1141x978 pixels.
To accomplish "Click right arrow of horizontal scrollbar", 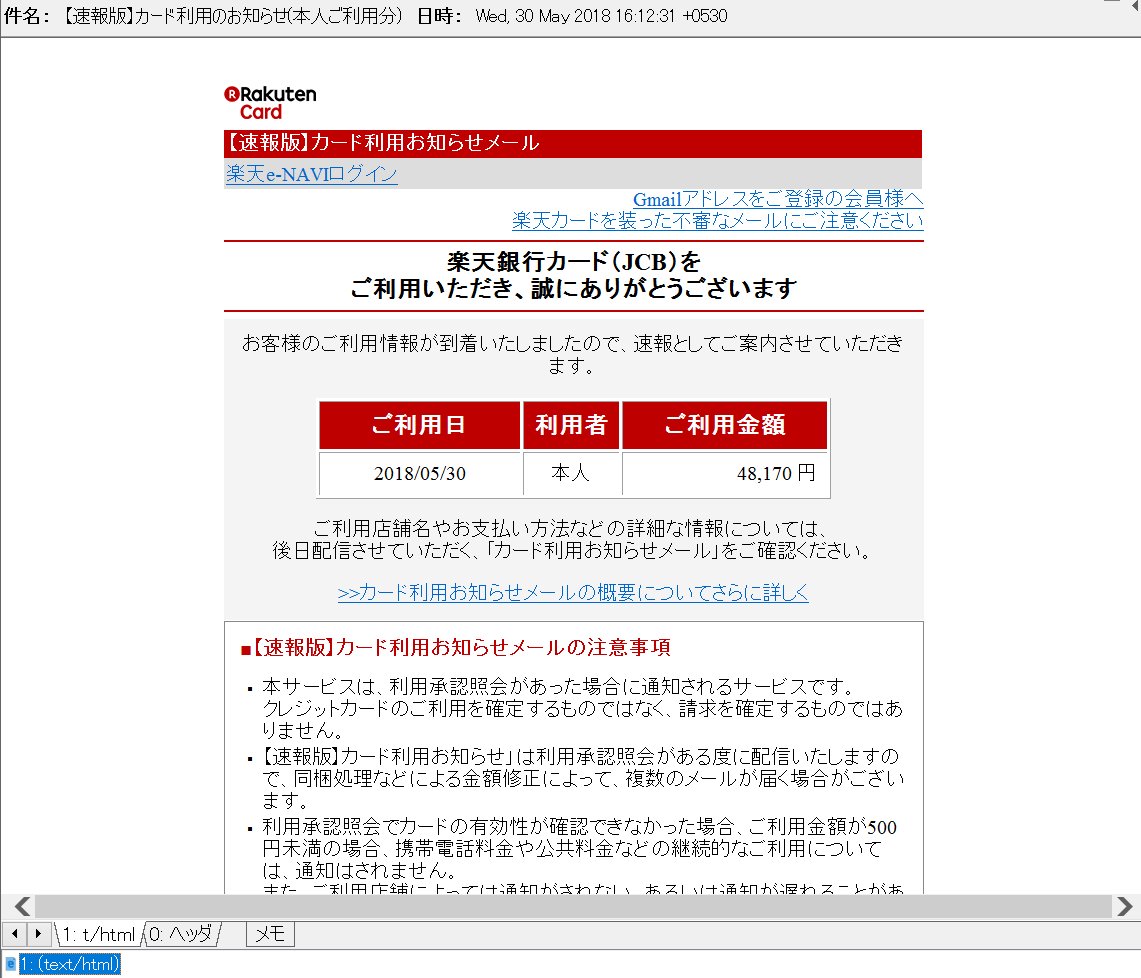I will tap(1124, 906).
